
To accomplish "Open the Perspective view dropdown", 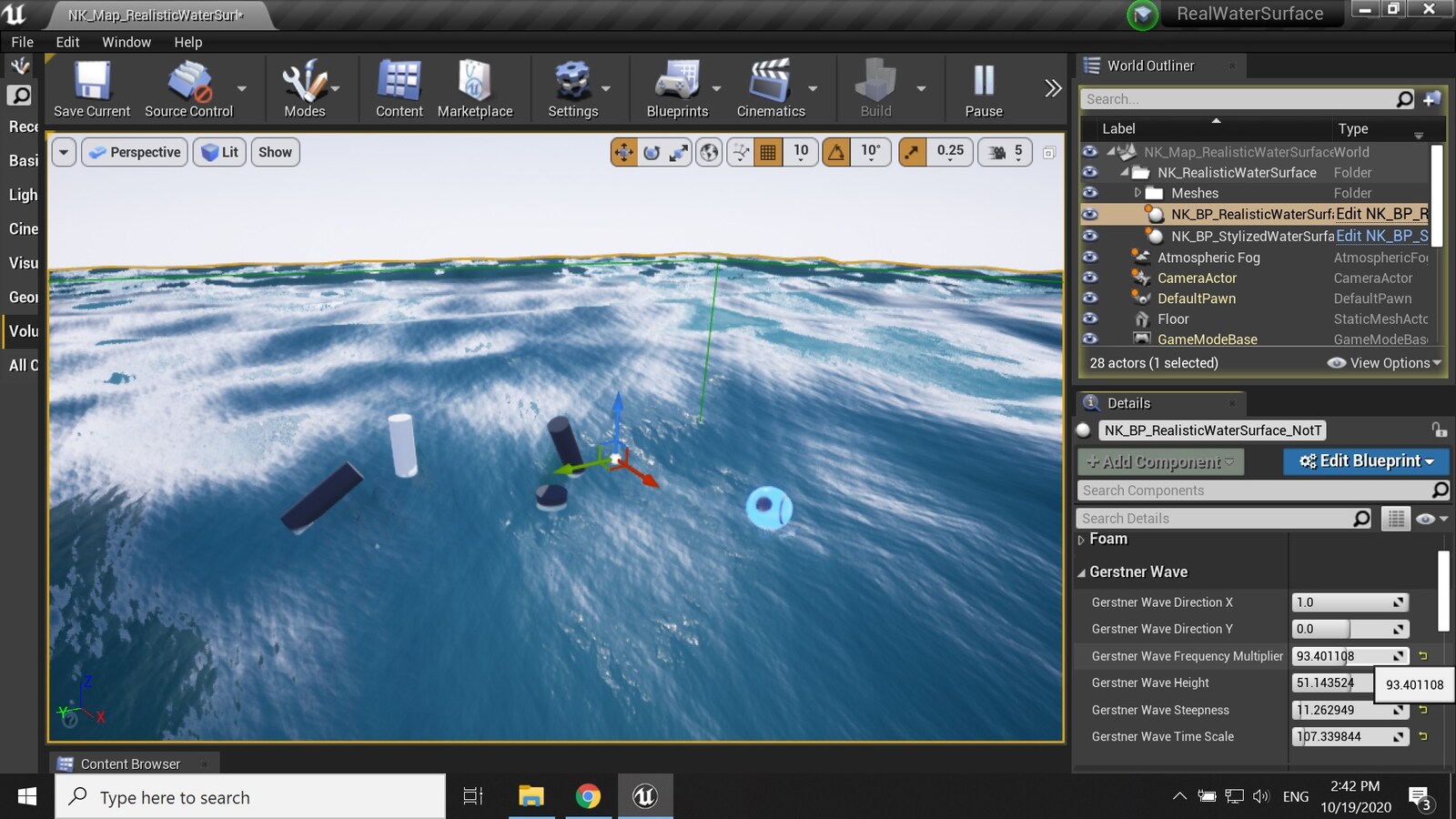I will click(x=134, y=152).
